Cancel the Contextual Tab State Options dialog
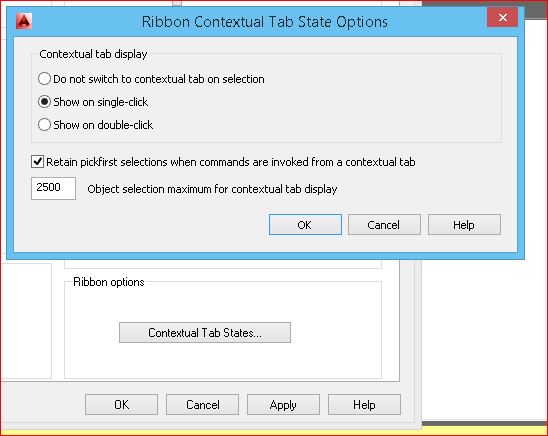The width and height of the screenshot is (548, 436). [384, 225]
